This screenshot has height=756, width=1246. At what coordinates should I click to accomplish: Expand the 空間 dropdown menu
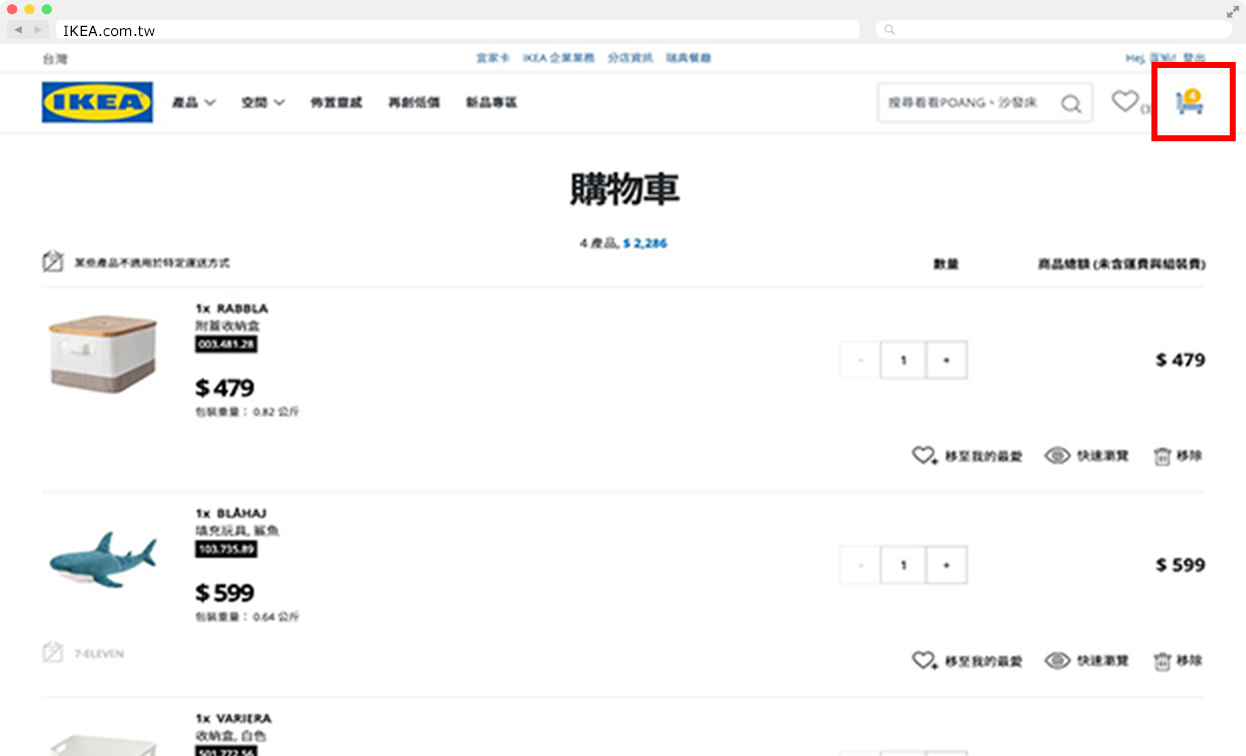[x=262, y=103]
